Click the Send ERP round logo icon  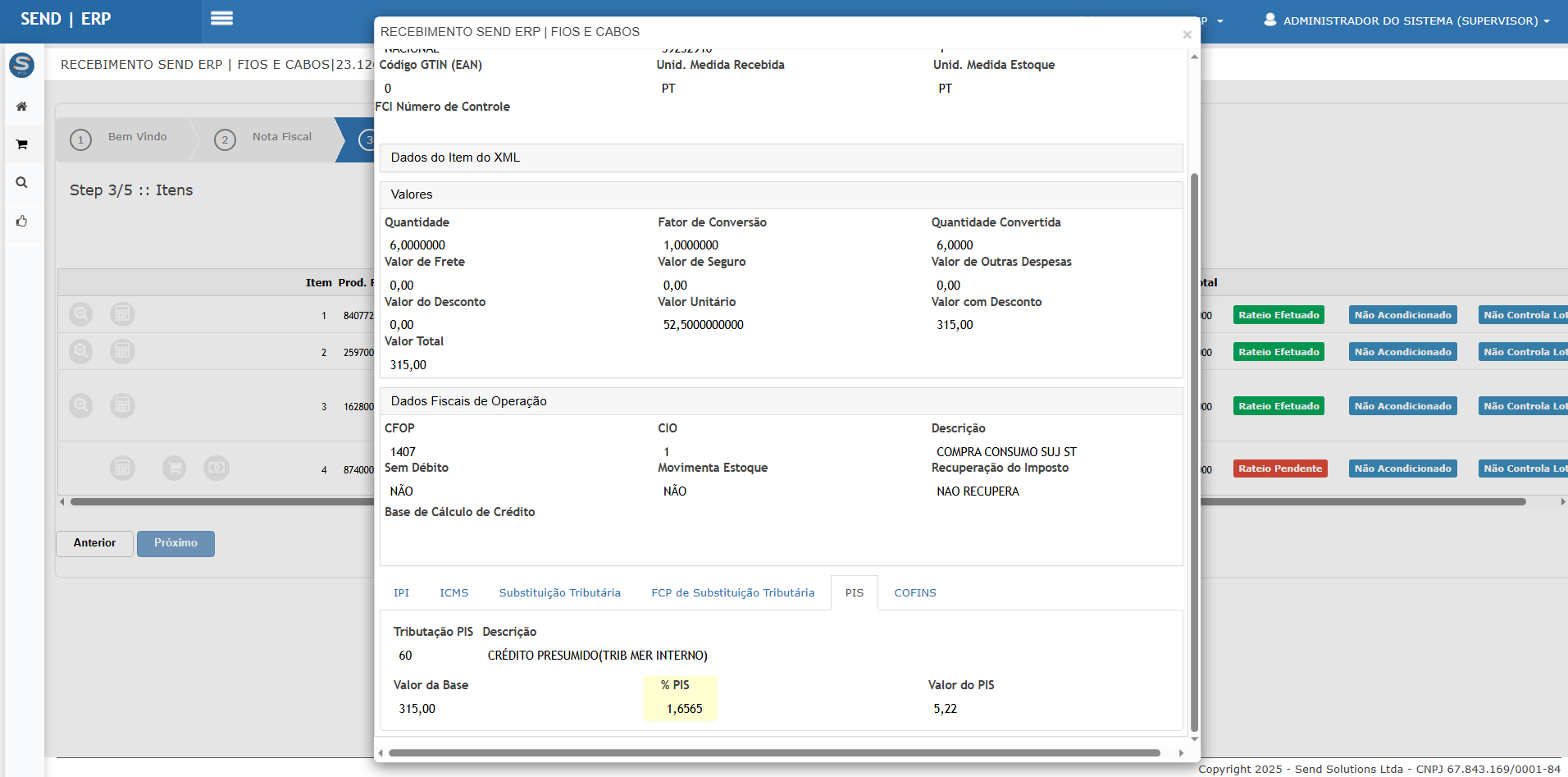(21, 65)
